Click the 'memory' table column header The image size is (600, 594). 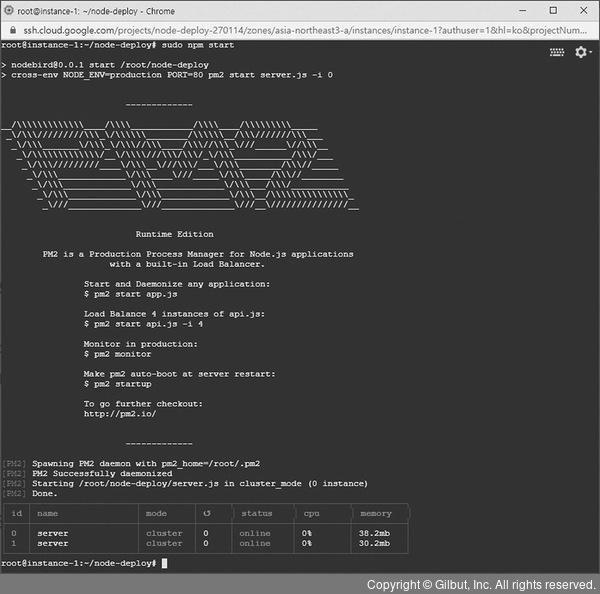[x=376, y=514]
